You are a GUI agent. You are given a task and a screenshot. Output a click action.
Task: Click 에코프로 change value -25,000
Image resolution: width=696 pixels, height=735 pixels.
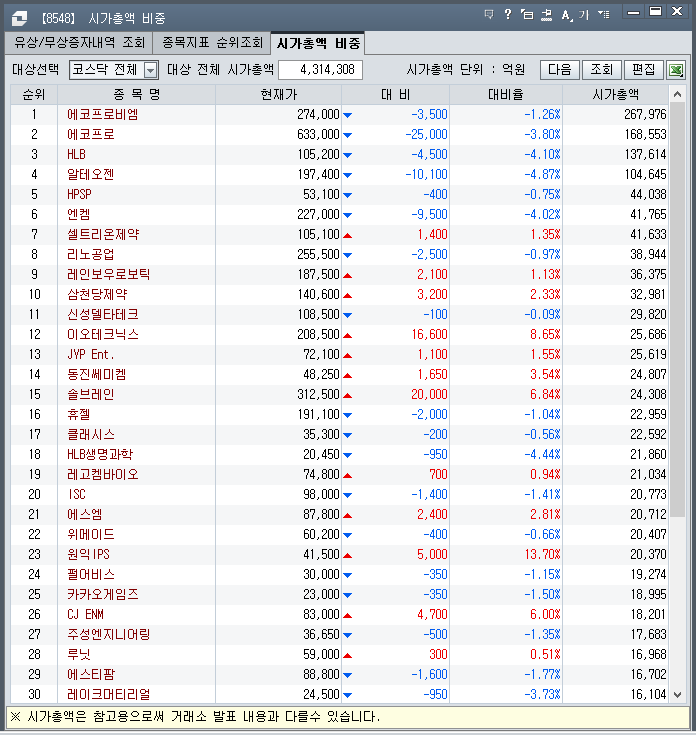[x=426, y=135]
